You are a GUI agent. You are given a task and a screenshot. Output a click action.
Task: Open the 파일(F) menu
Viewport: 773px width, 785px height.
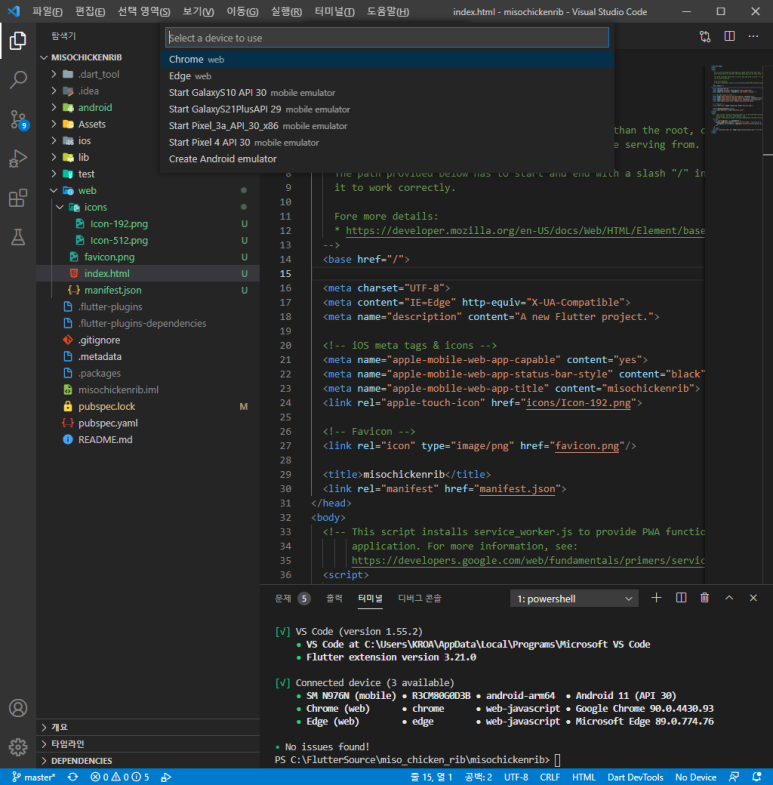[48, 12]
